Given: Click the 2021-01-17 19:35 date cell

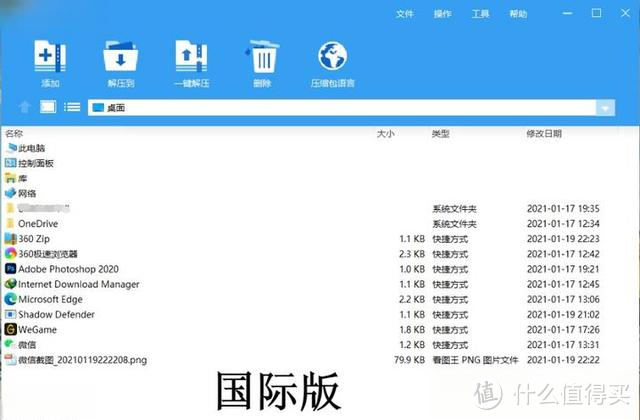Looking at the screenshot, I should coord(563,208).
